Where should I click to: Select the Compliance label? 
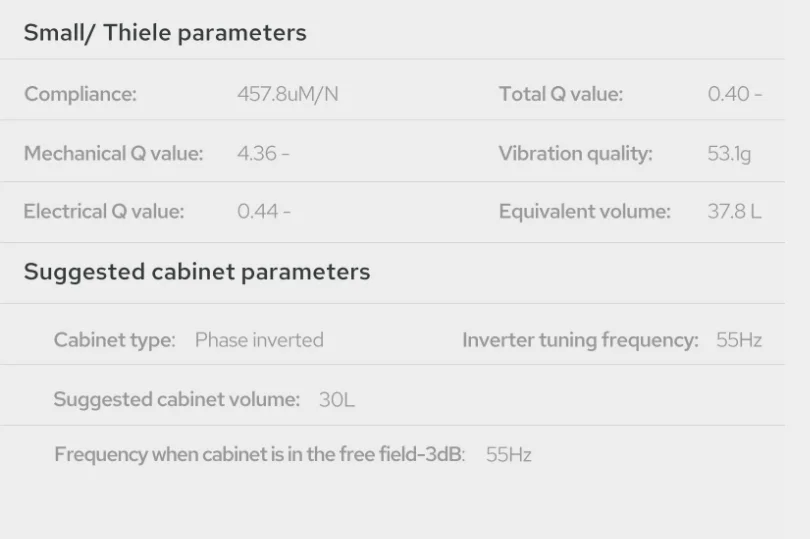(x=80, y=94)
